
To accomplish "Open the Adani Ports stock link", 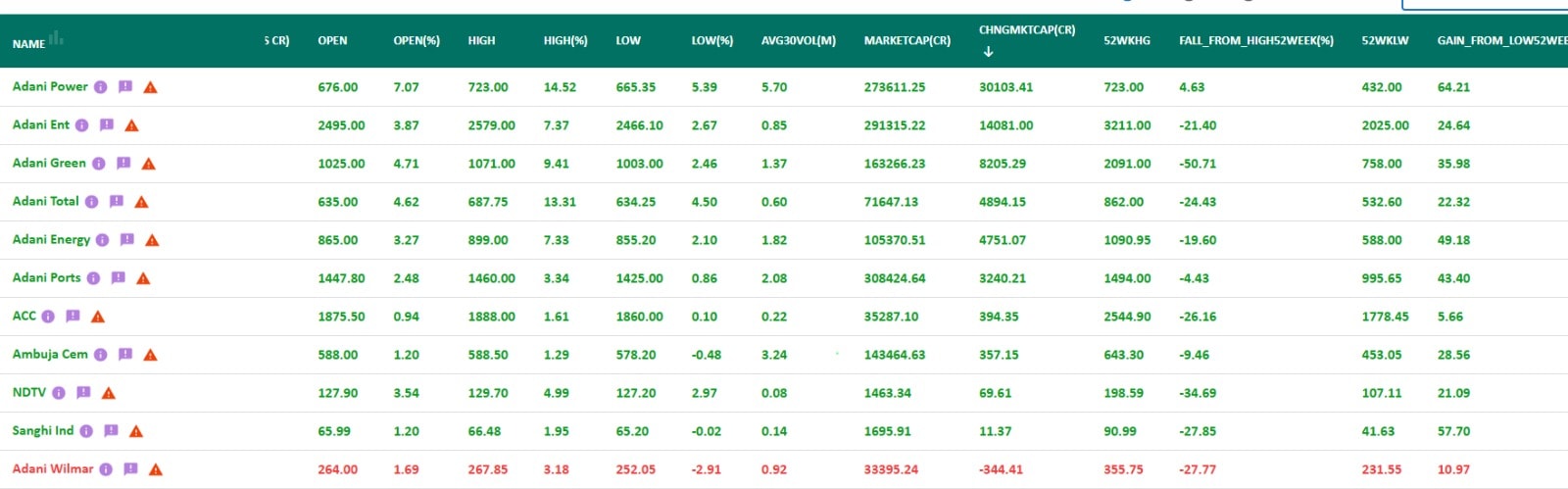I will (46, 277).
